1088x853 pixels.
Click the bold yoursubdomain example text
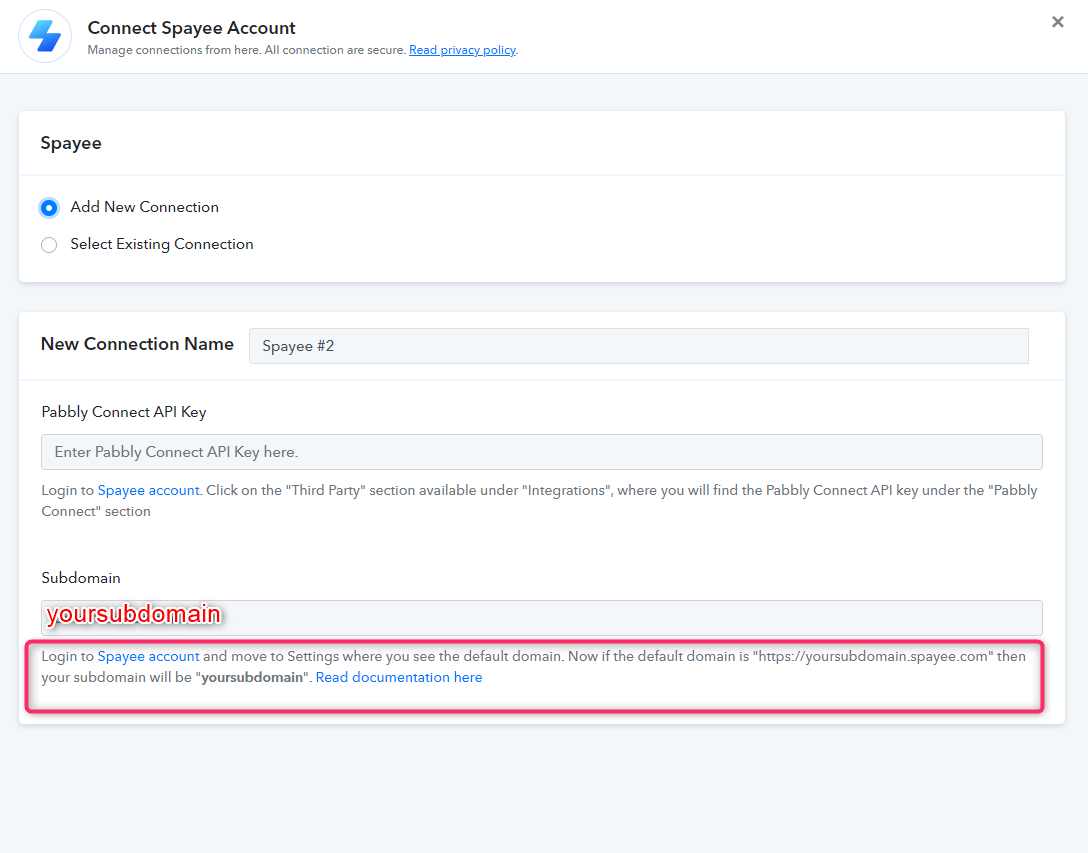click(252, 677)
